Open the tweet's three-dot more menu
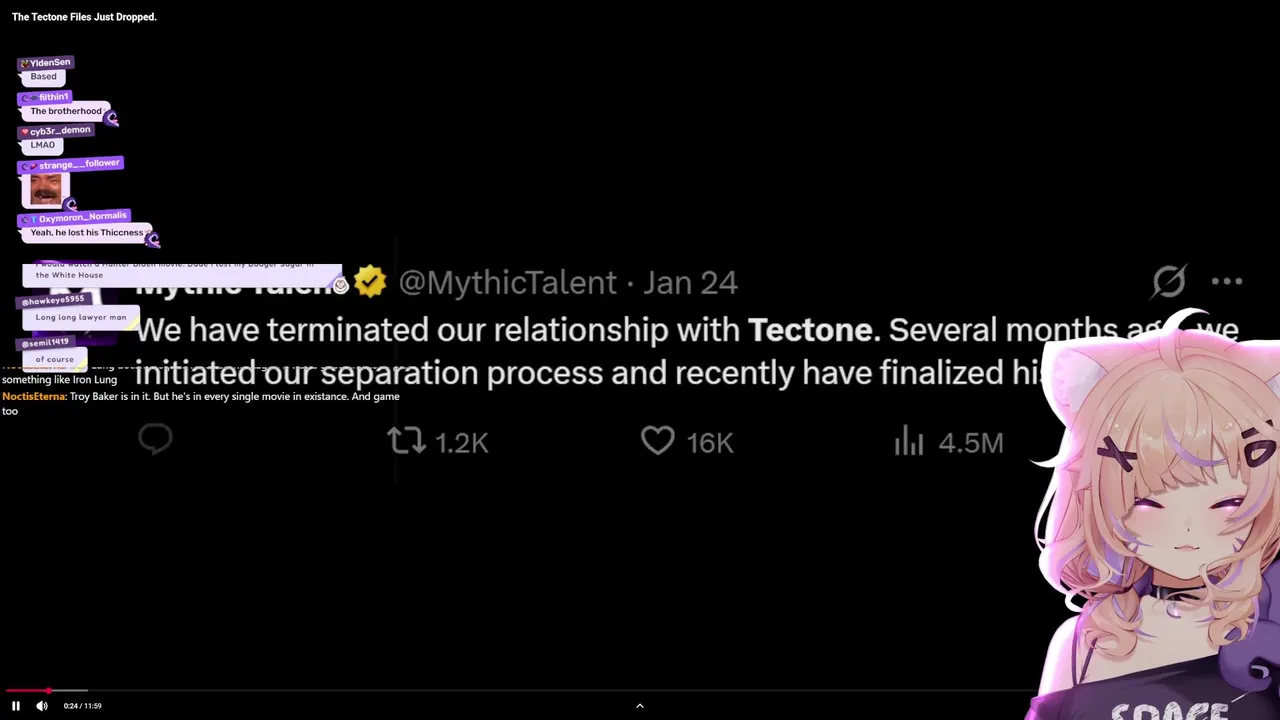The height and width of the screenshot is (720, 1280). click(1227, 282)
